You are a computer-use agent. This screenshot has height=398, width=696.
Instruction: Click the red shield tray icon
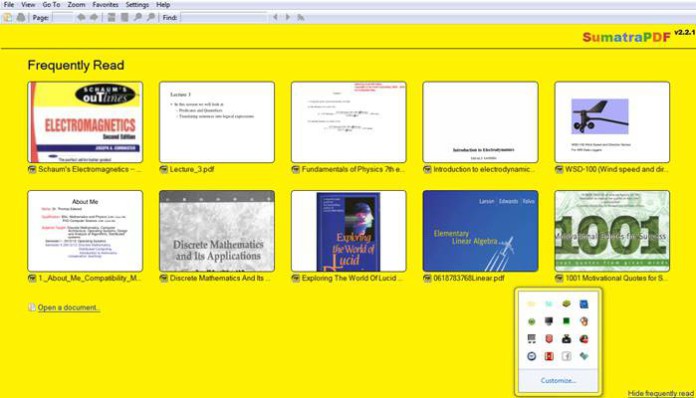pyautogui.click(x=549, y=339)
